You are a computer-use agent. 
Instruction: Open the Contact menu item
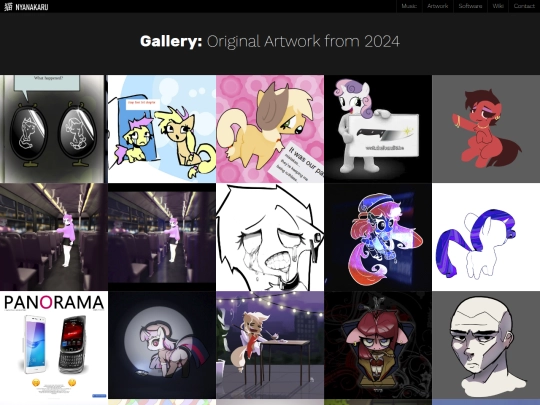click(524, 6)
